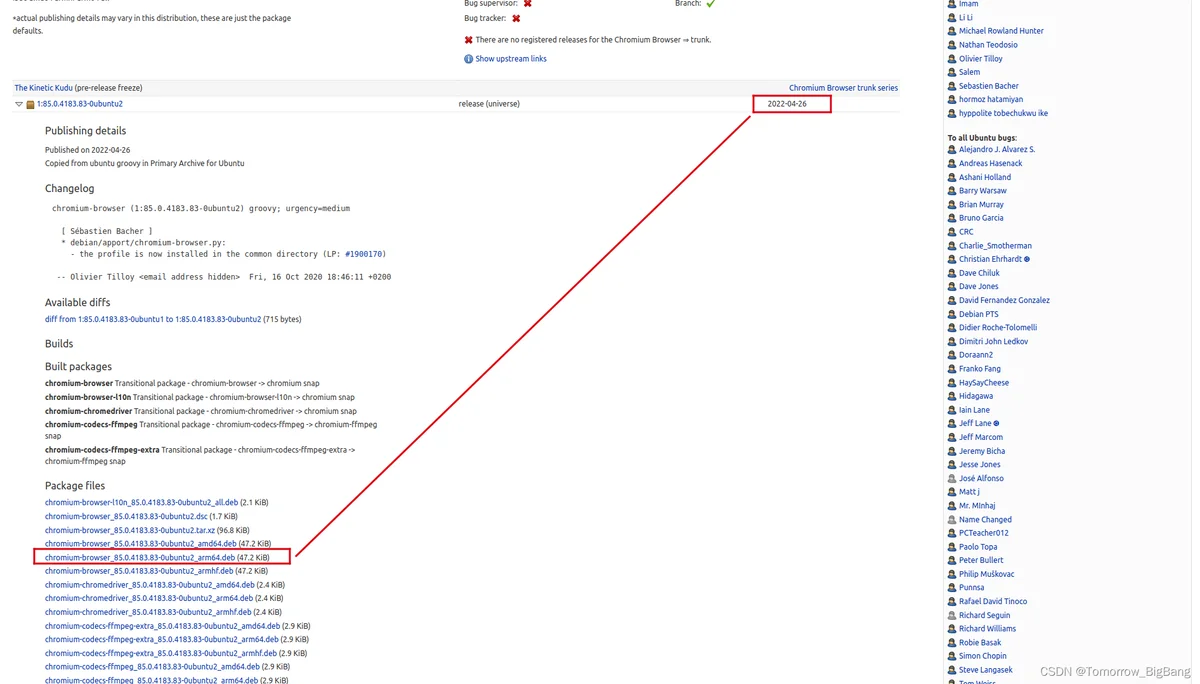The image size is (1200, 684).
Task: Click the person icon next to Debian PTS
Action: point(952,314)
